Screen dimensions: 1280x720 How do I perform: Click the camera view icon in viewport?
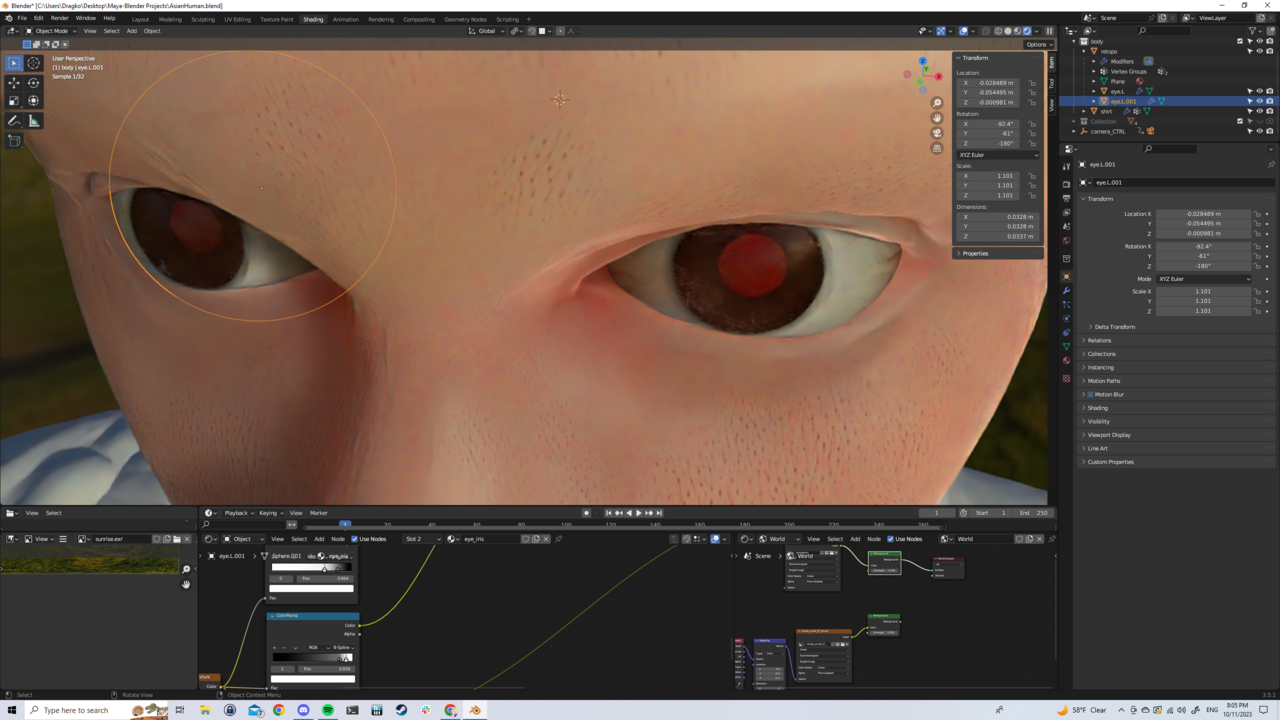click(x=937, y=133)
